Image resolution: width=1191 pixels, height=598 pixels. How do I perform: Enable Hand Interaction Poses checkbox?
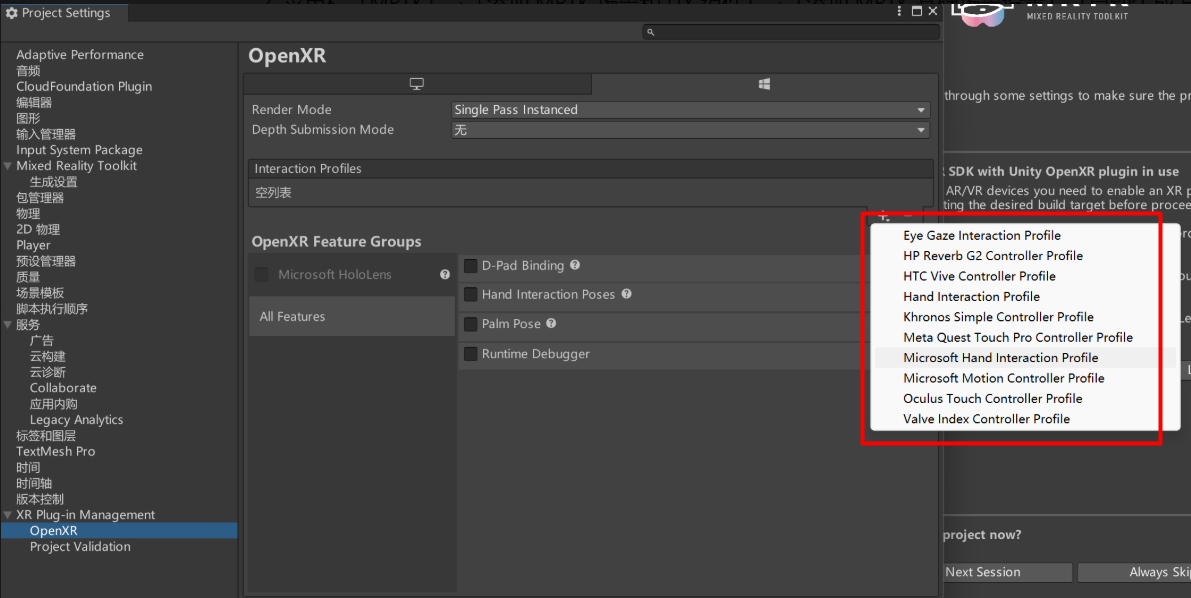tap(470, 295)
